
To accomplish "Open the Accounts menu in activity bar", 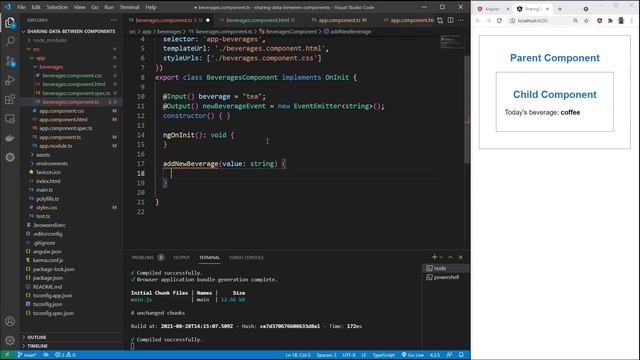I will coord(10,321).
